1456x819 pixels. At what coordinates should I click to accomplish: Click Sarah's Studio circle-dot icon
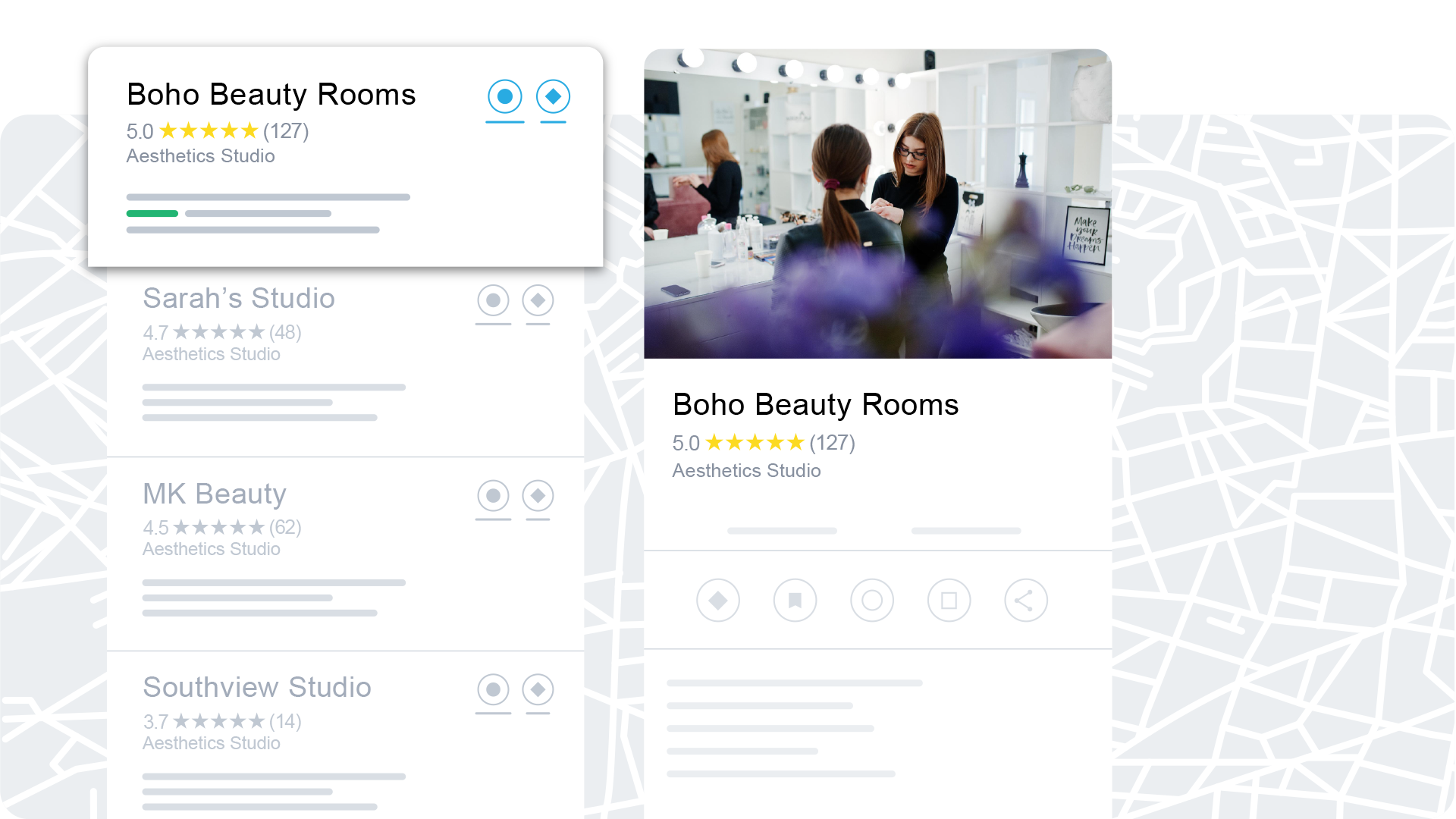point(493,301)
